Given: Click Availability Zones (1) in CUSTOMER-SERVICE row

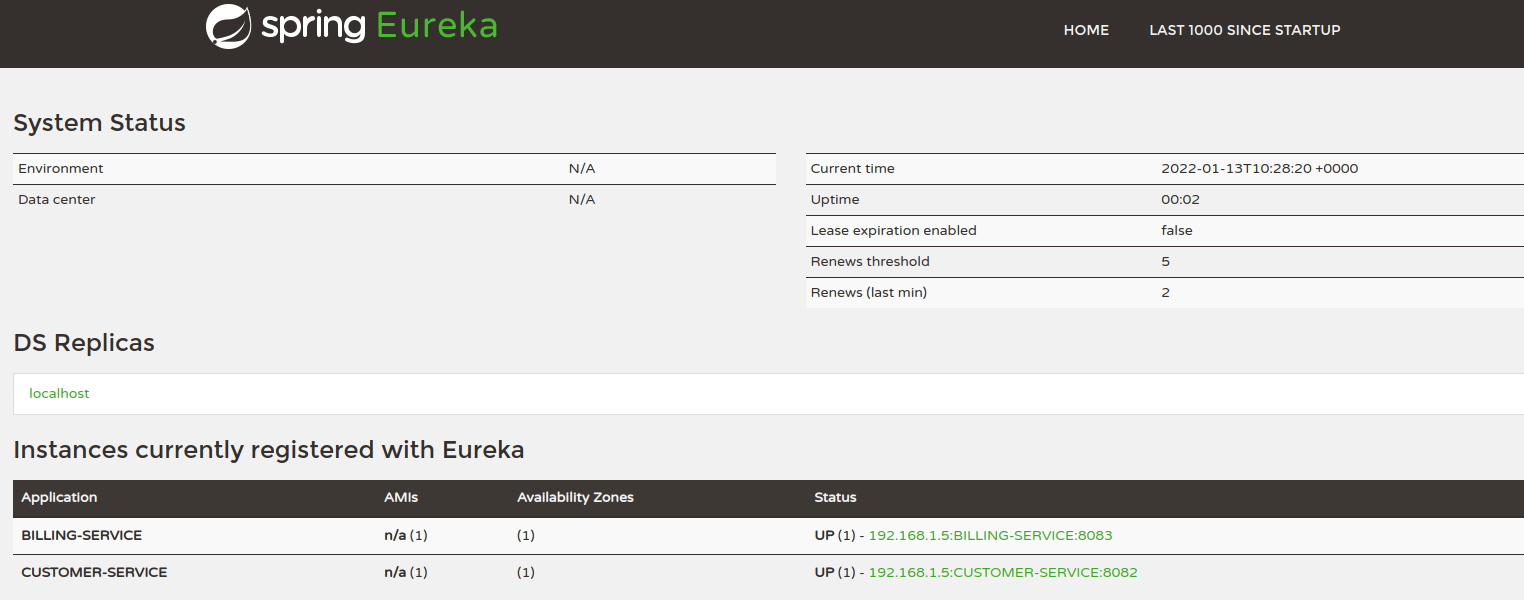Looking at the screenshot, I should (526, 573).
